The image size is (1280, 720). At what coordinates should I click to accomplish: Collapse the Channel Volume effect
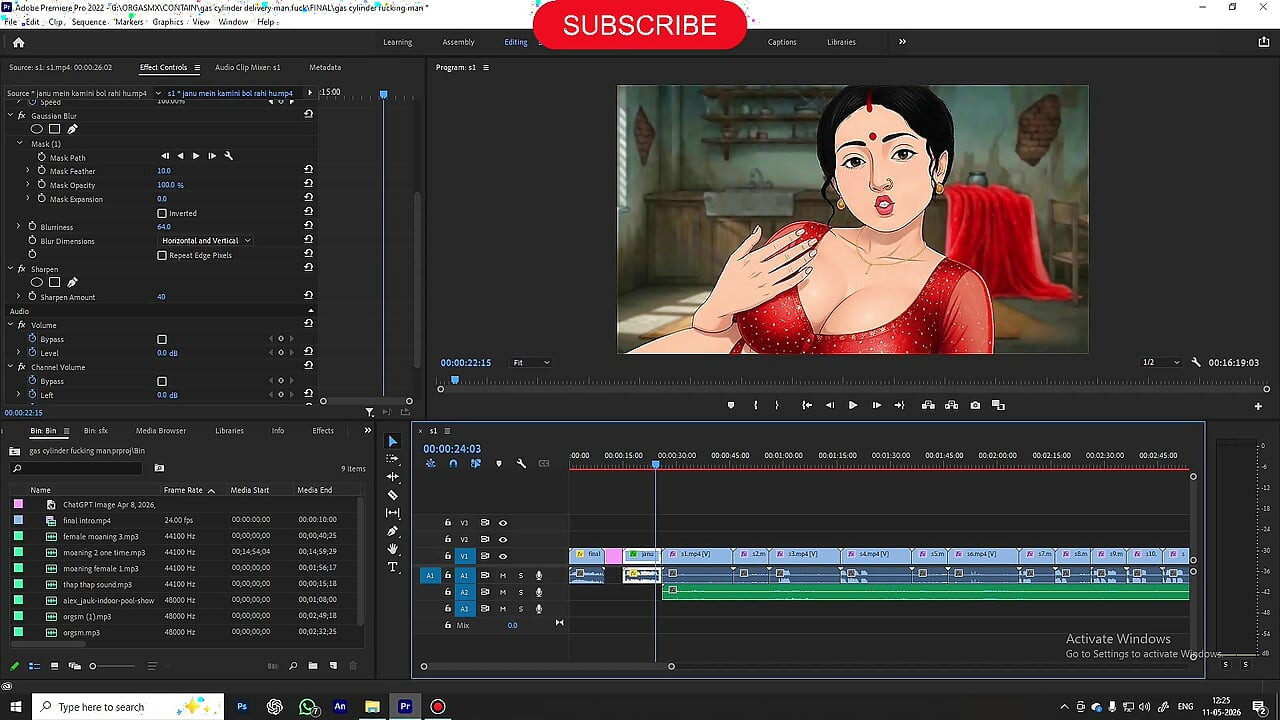pos(10,367)
